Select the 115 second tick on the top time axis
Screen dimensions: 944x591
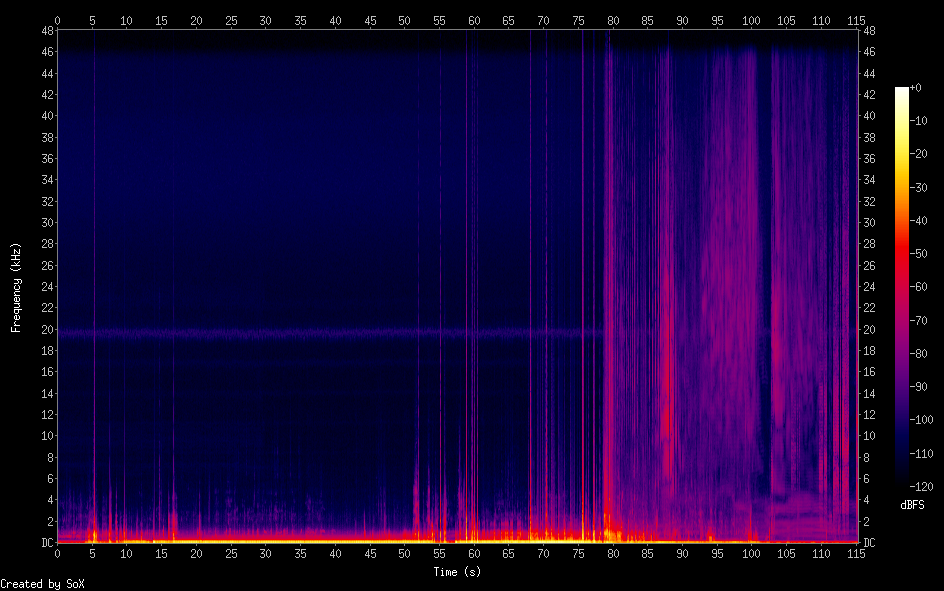tap(855, 20)
